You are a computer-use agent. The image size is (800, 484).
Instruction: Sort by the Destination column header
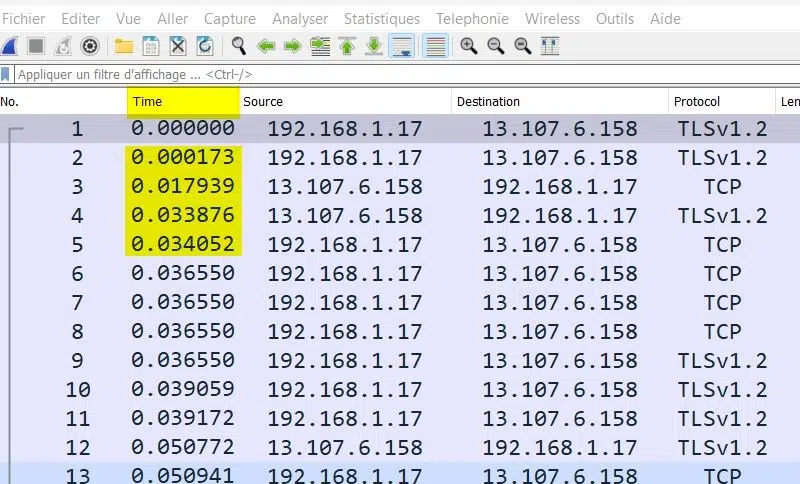click(560, 101)
